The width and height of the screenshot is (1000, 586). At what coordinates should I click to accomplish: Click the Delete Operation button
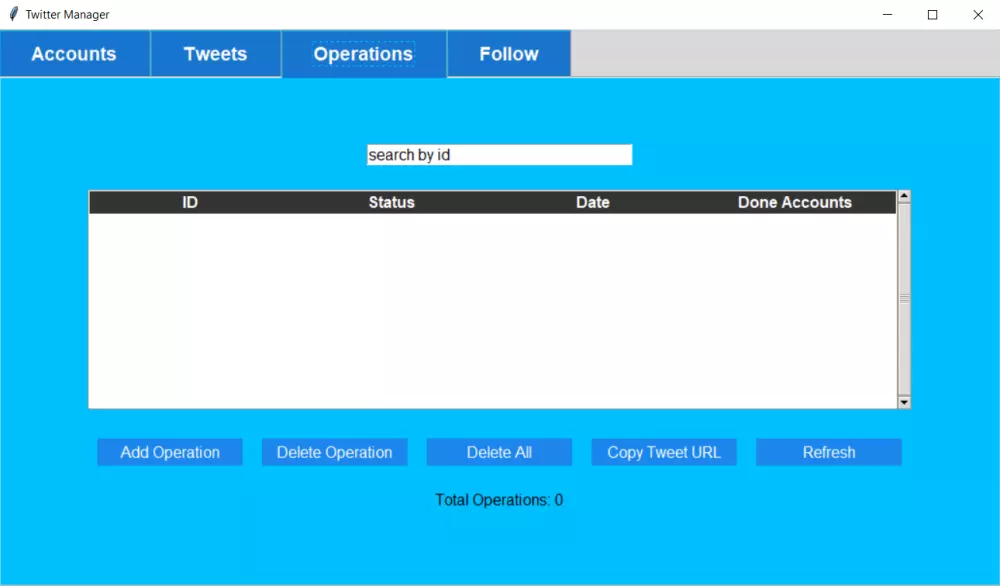point(334,452)
